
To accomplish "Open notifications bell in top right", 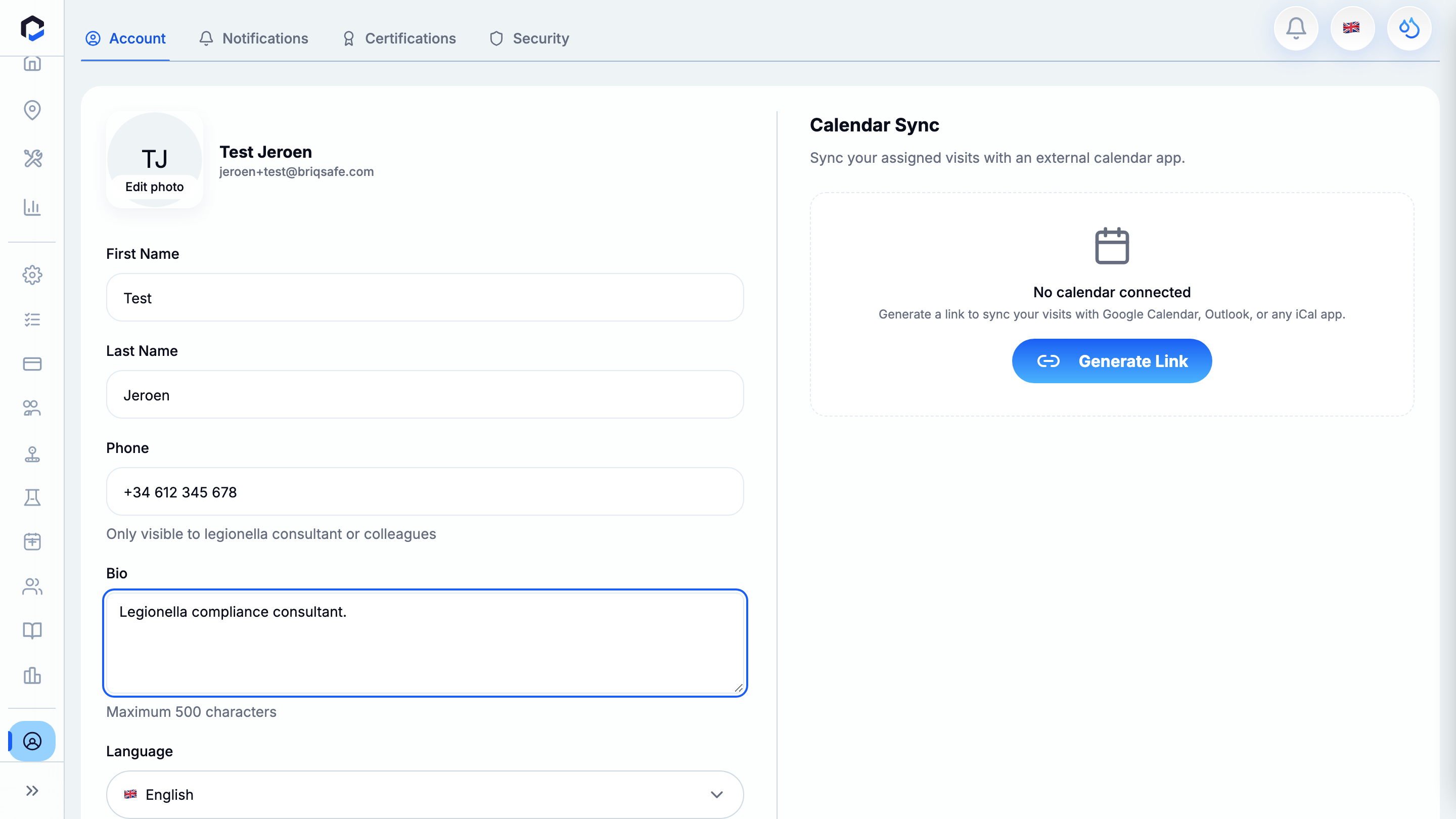I will tap(1295, 28).
